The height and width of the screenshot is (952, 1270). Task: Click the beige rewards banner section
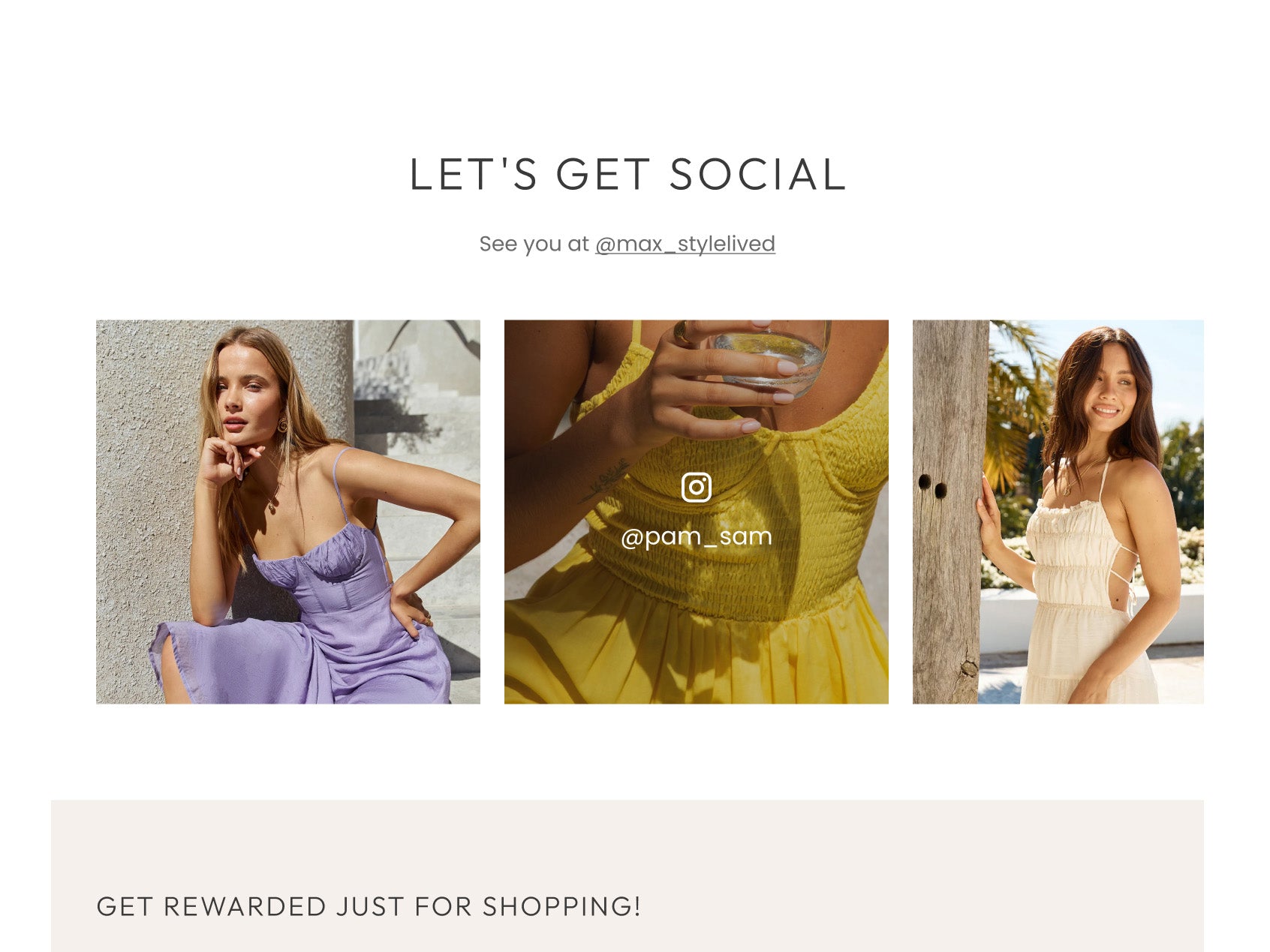point(627,875)
